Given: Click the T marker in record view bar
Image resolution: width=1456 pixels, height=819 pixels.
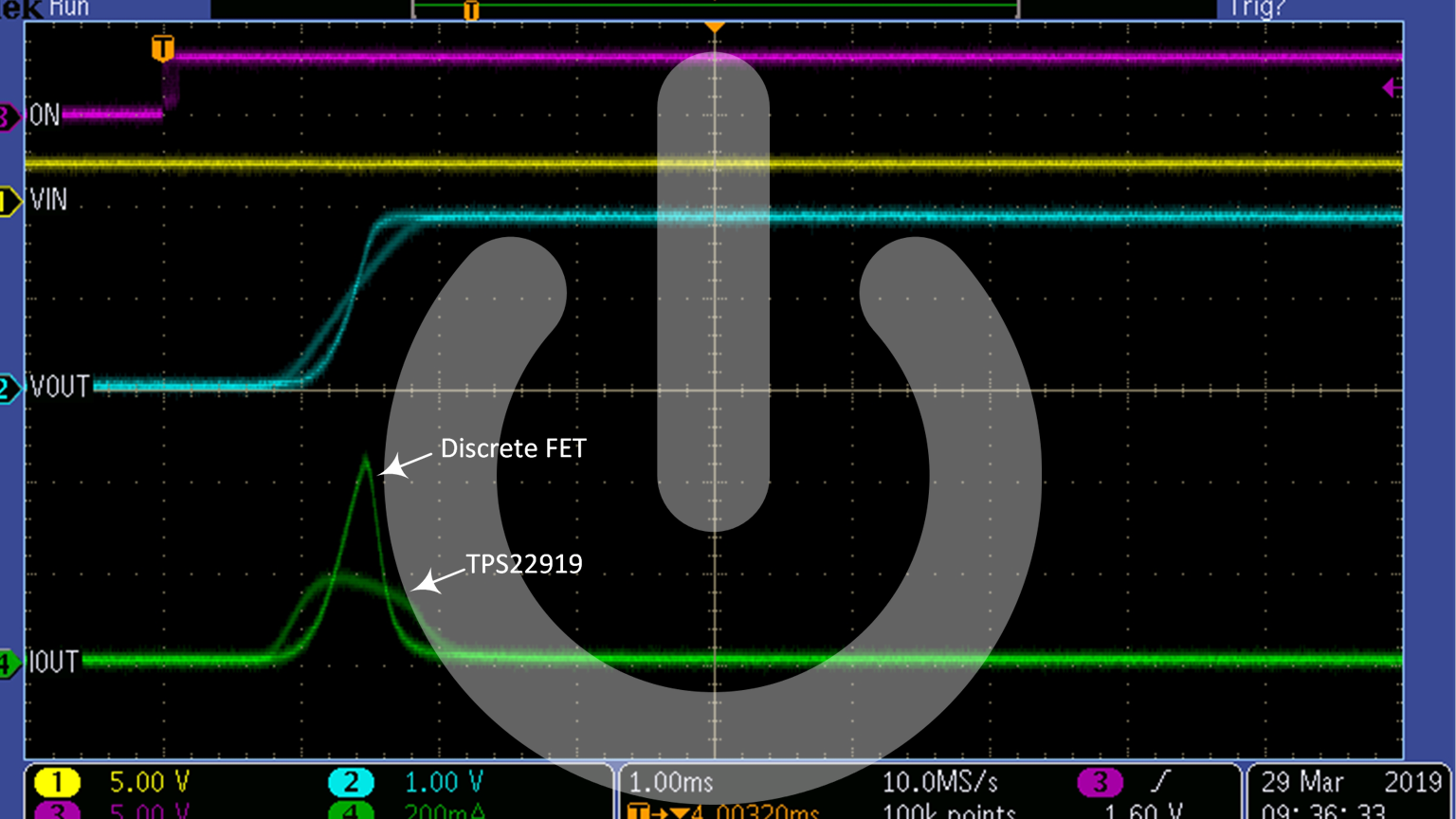Looking at the screenshot, I should [471, 10].
